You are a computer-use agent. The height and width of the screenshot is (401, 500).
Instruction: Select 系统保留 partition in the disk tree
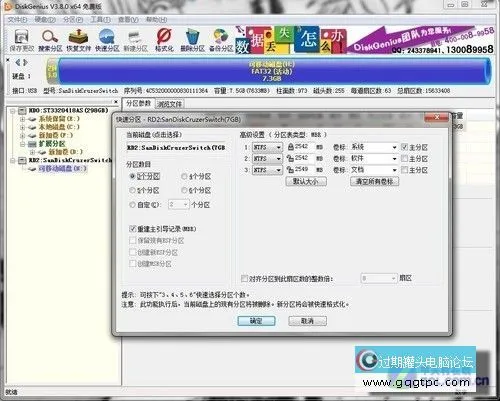59,119
